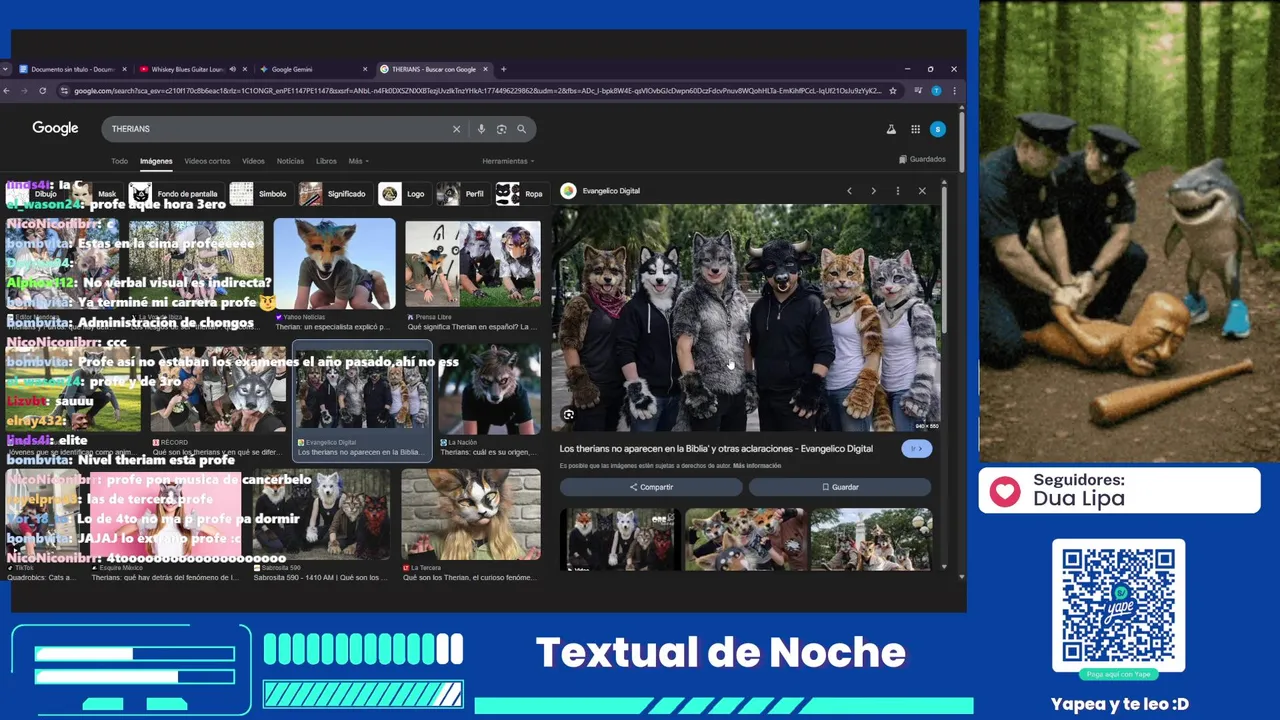This screenshot has width=1280, height=720.
Task: Click the Seguidores heart icon
Action: tap(1004, 491)
